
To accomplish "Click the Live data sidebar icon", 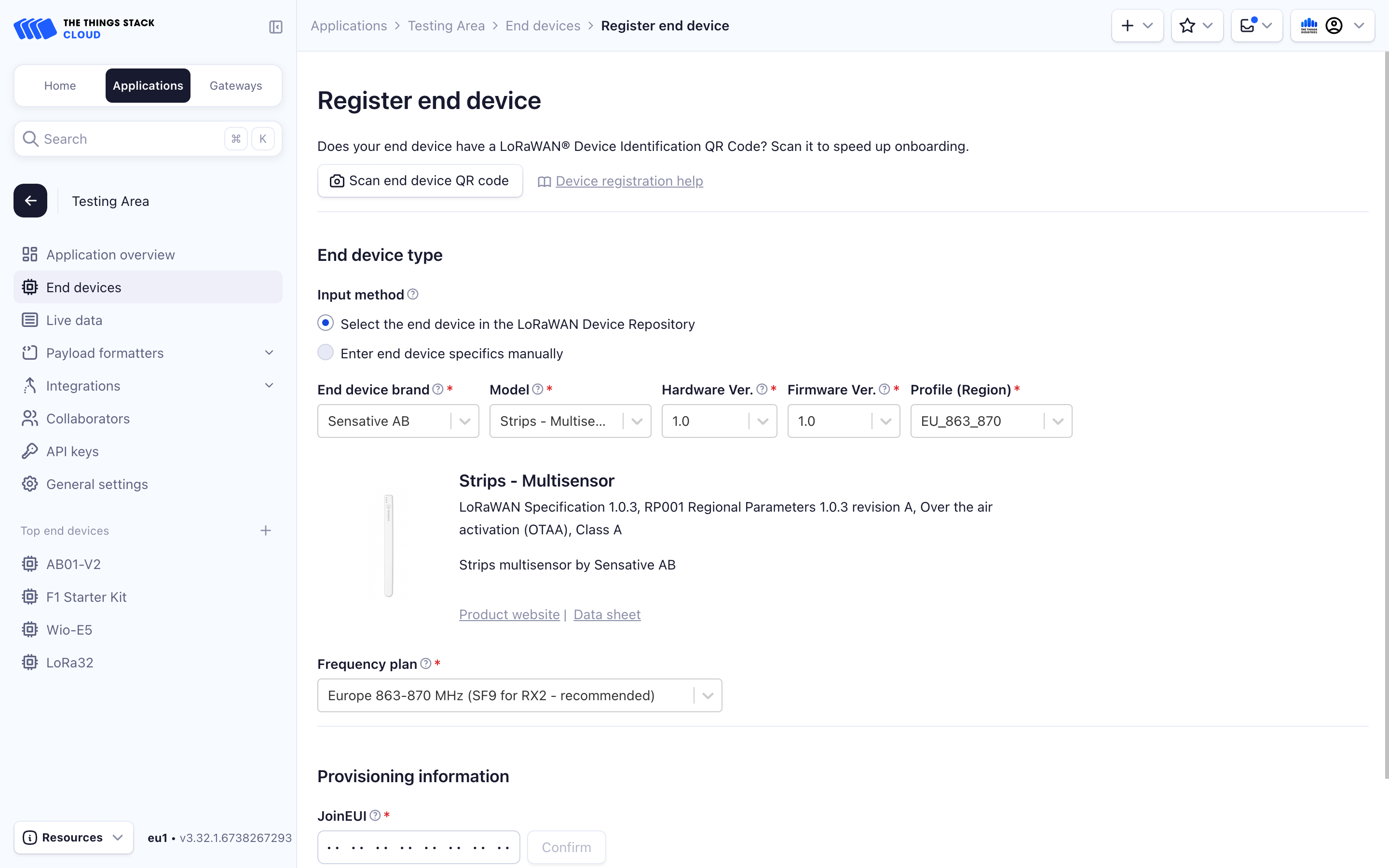I will pos(29,319).
